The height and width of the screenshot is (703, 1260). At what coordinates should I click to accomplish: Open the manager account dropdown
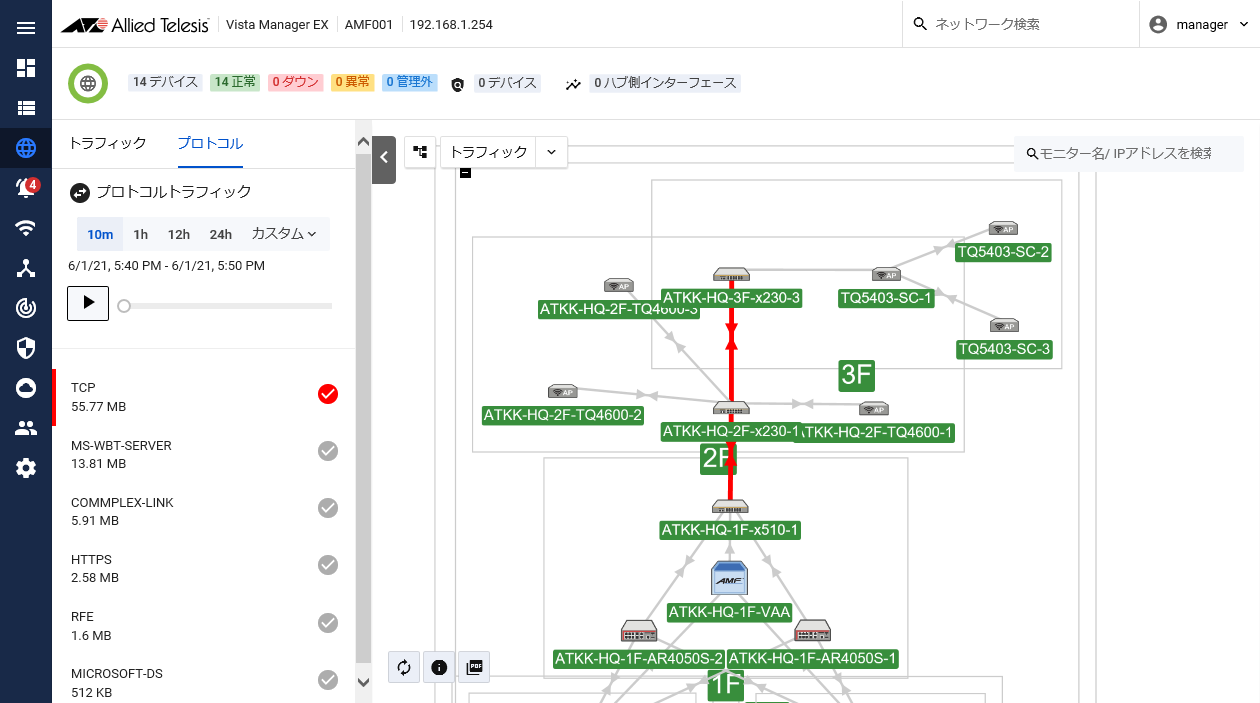(1200, 25)
